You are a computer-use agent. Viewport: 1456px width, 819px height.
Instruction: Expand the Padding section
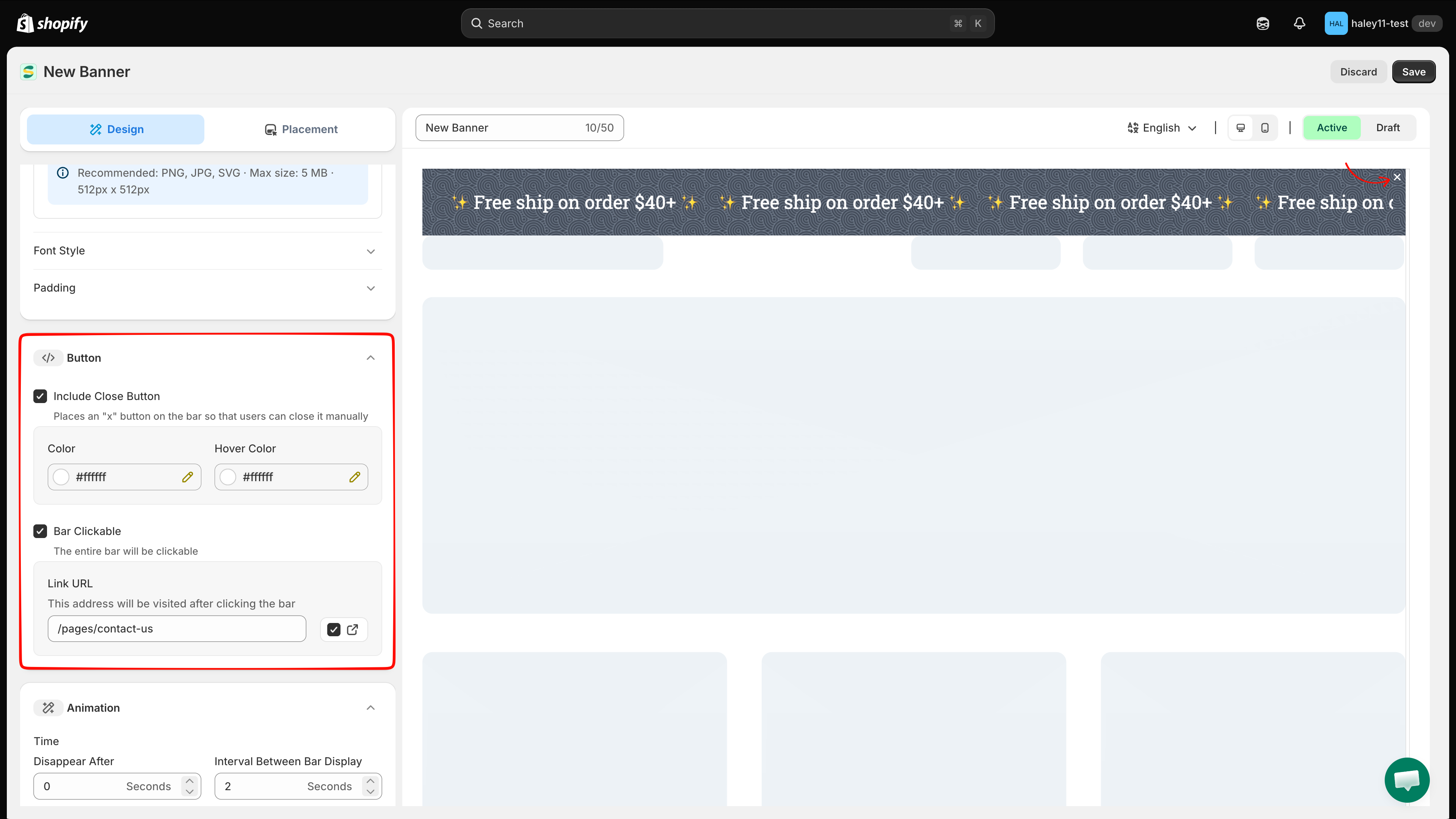[x=207, y=288]
